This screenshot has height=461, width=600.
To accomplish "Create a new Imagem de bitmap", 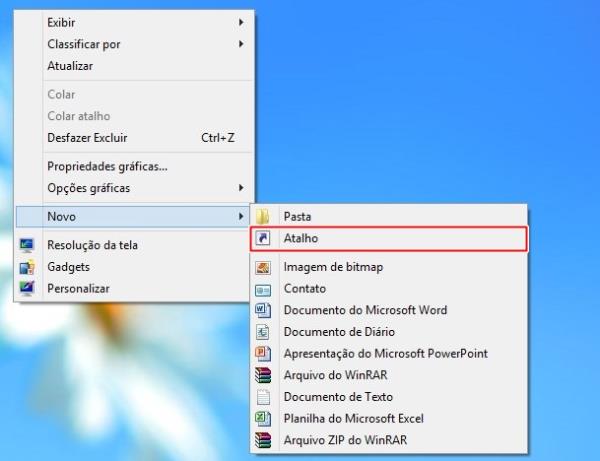I will (x=389, y=267).
